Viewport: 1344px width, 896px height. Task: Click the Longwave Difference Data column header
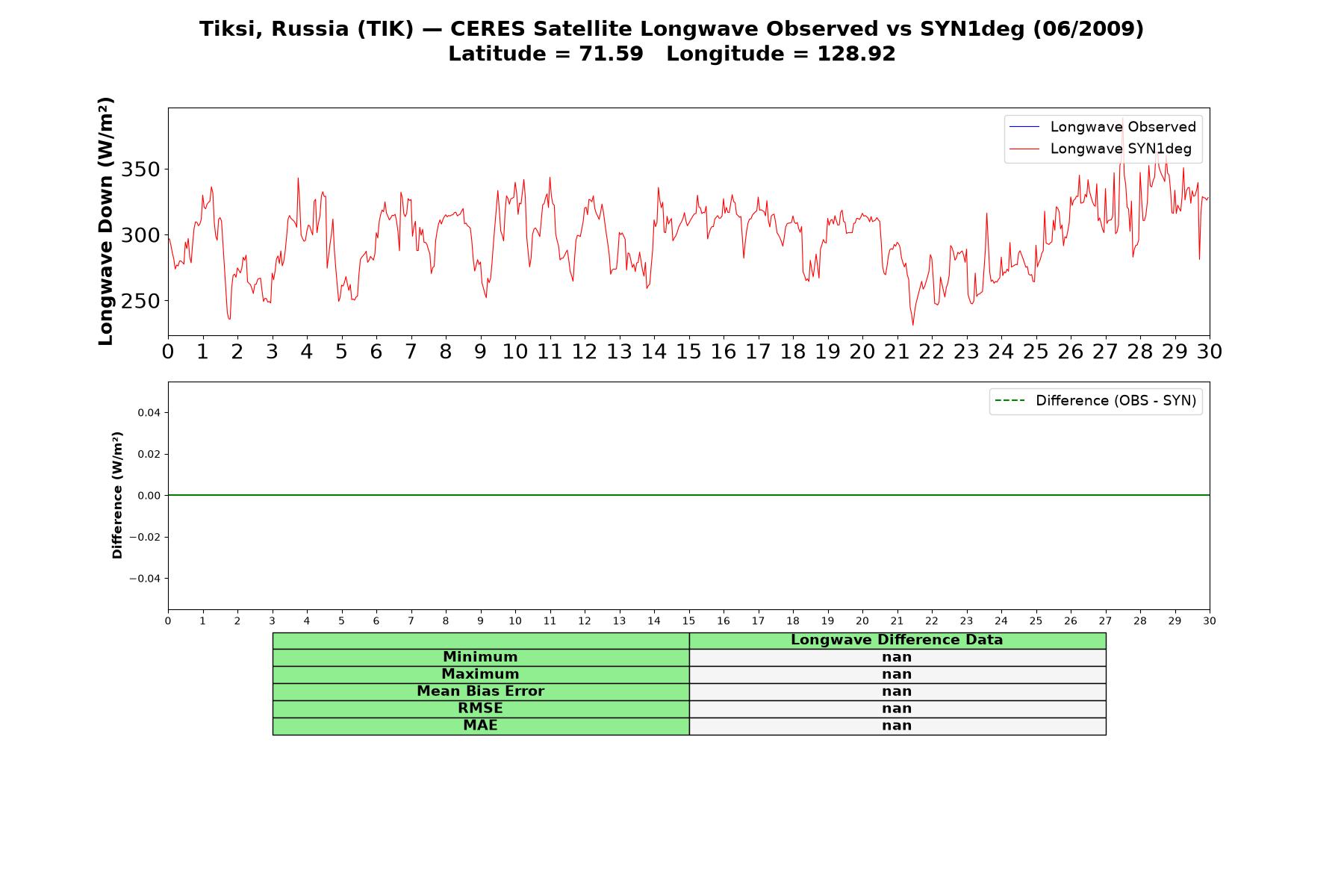tap(897, 640)
